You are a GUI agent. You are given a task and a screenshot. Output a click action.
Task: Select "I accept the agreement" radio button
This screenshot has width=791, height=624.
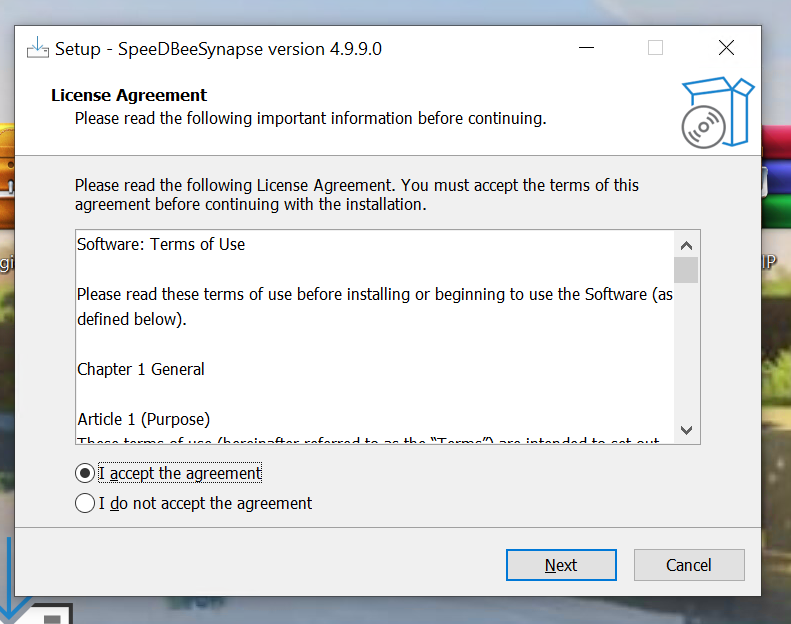click(85, 473)
